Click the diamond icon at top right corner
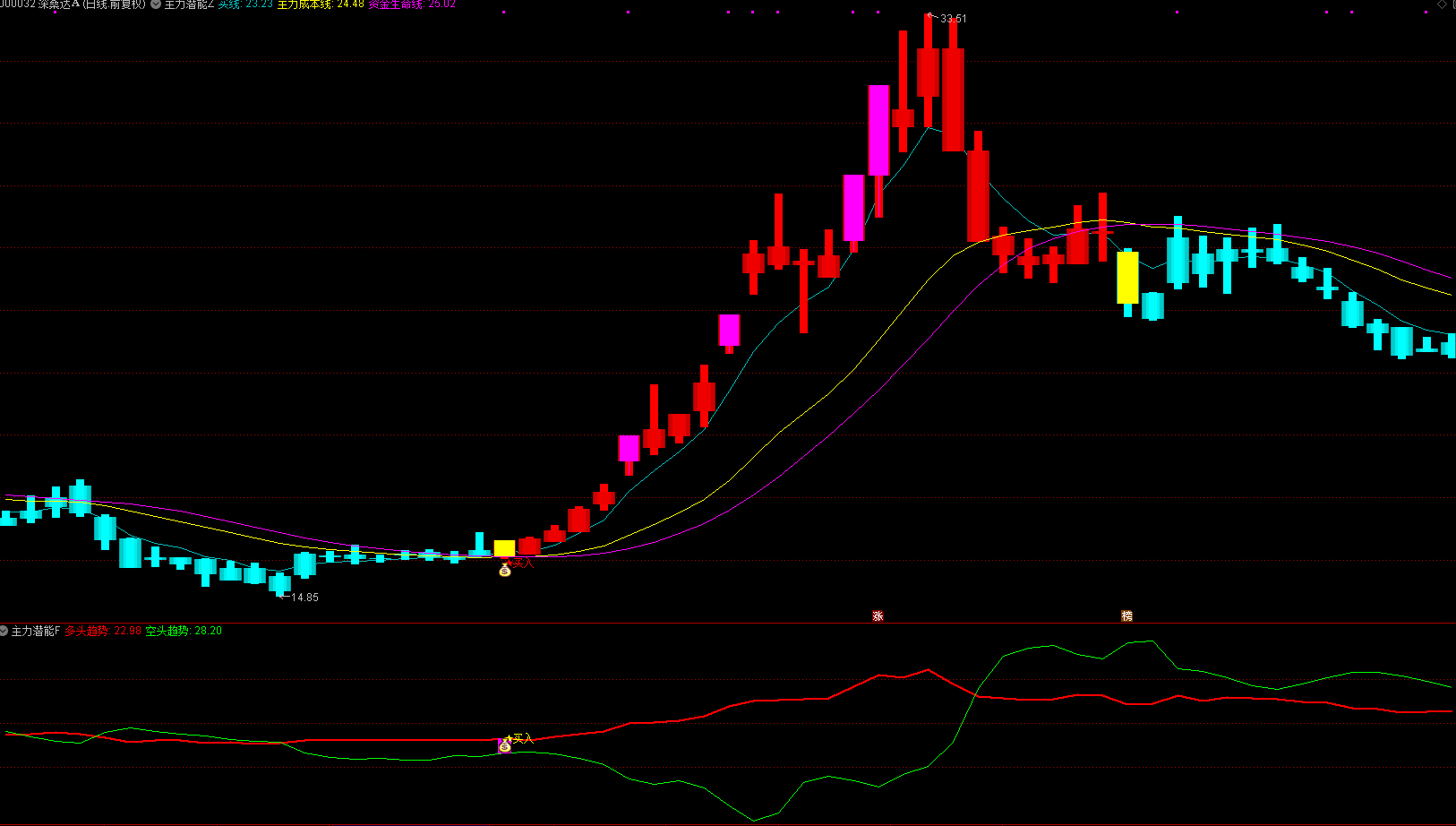 click(x=1442, y=4)
